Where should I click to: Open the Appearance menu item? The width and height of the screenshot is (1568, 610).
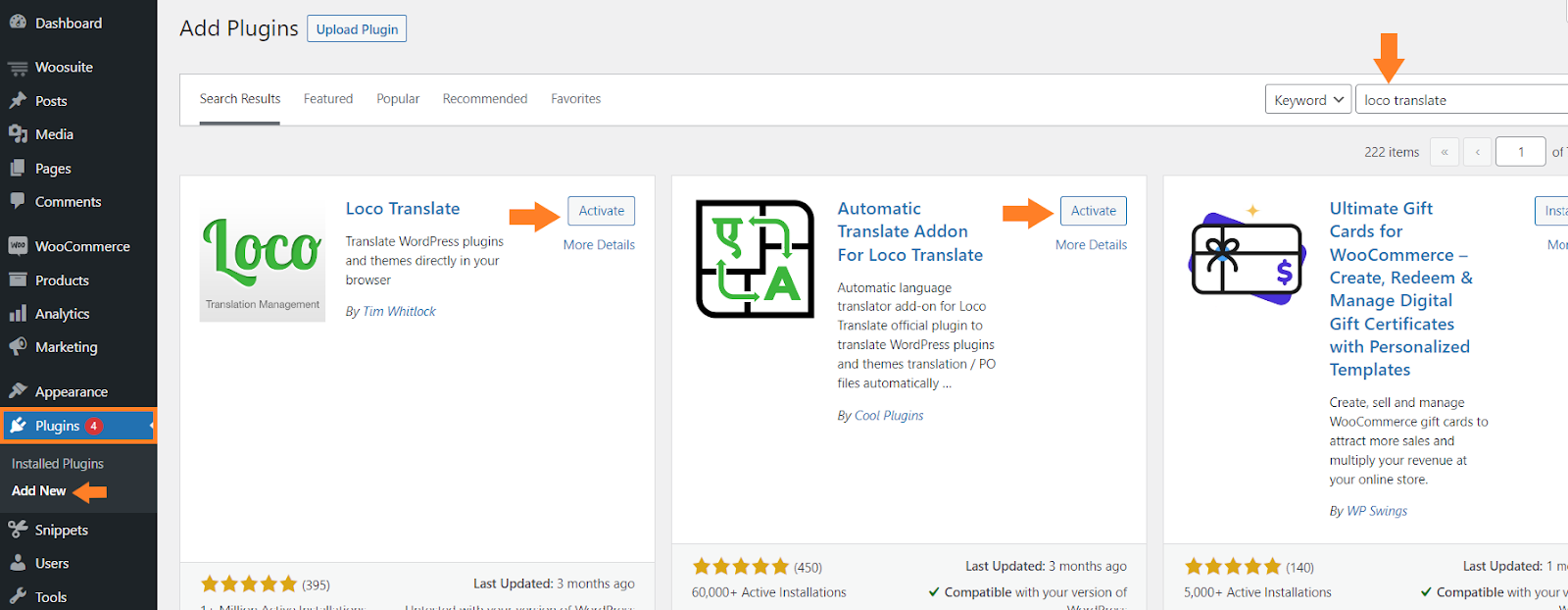pyautogui.click(x=78, y=391)
